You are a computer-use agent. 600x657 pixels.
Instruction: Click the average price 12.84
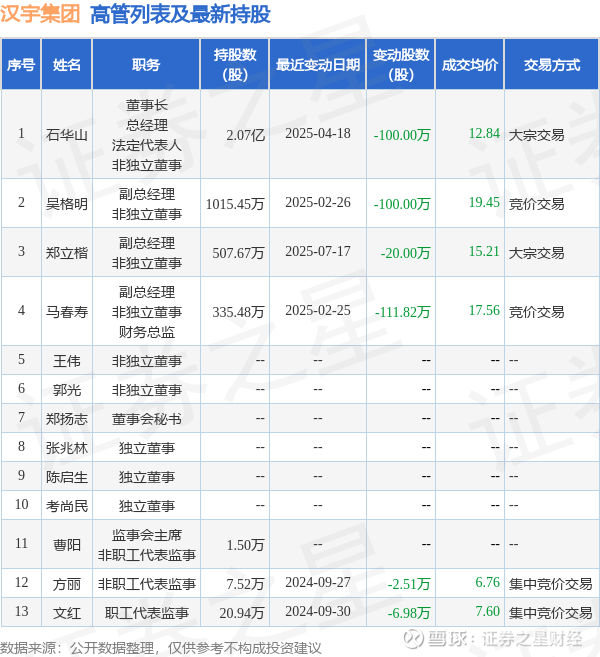click(484, 134)
